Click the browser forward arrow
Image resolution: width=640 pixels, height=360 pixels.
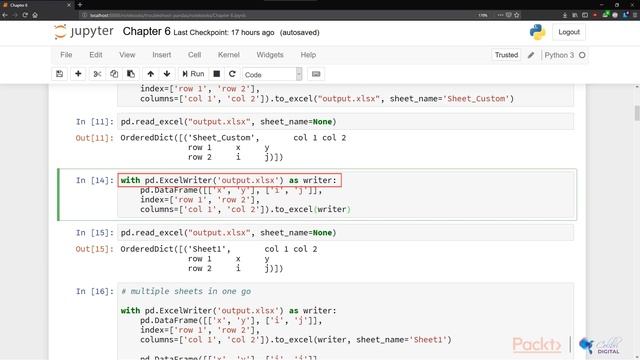(x=15, y=15)
